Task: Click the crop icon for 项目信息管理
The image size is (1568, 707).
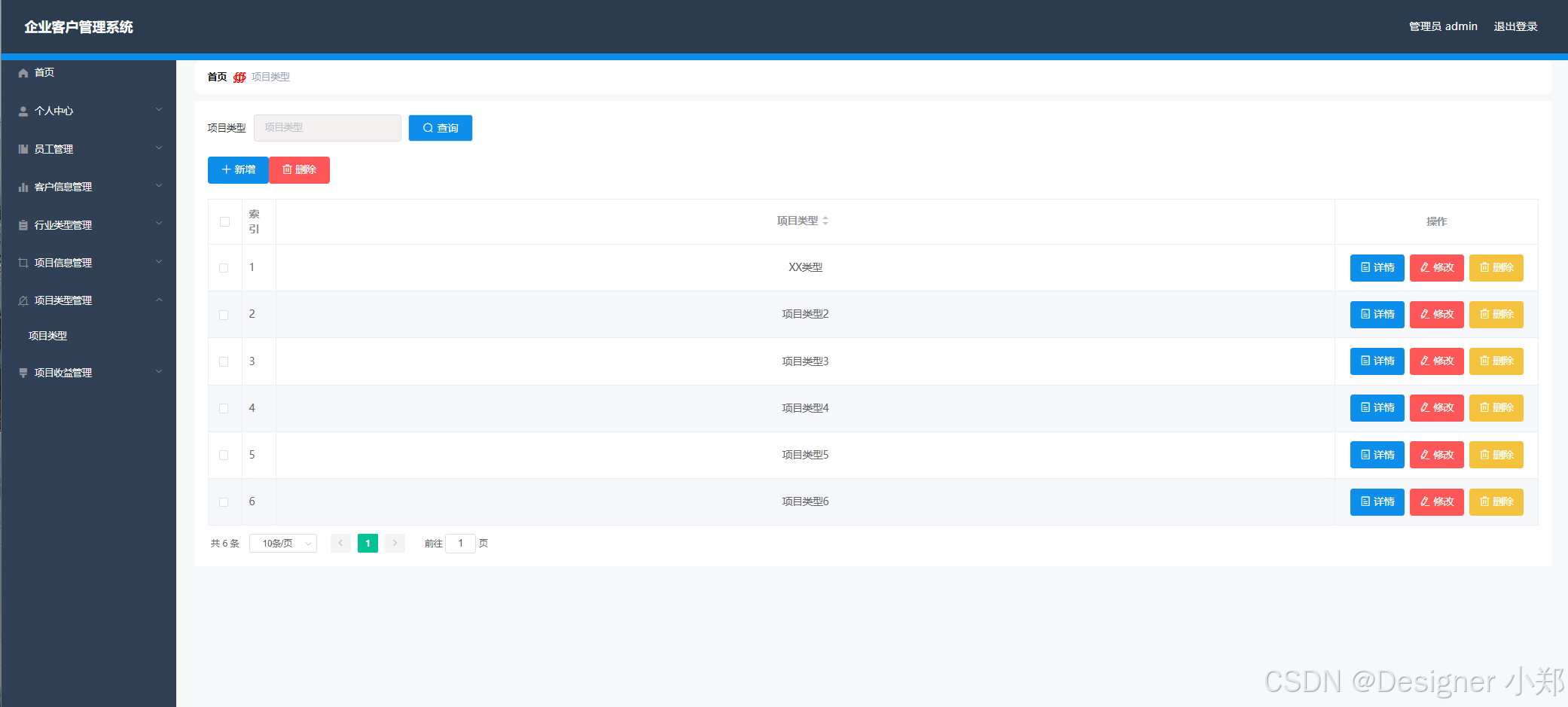Action: [x=23, y=263]
